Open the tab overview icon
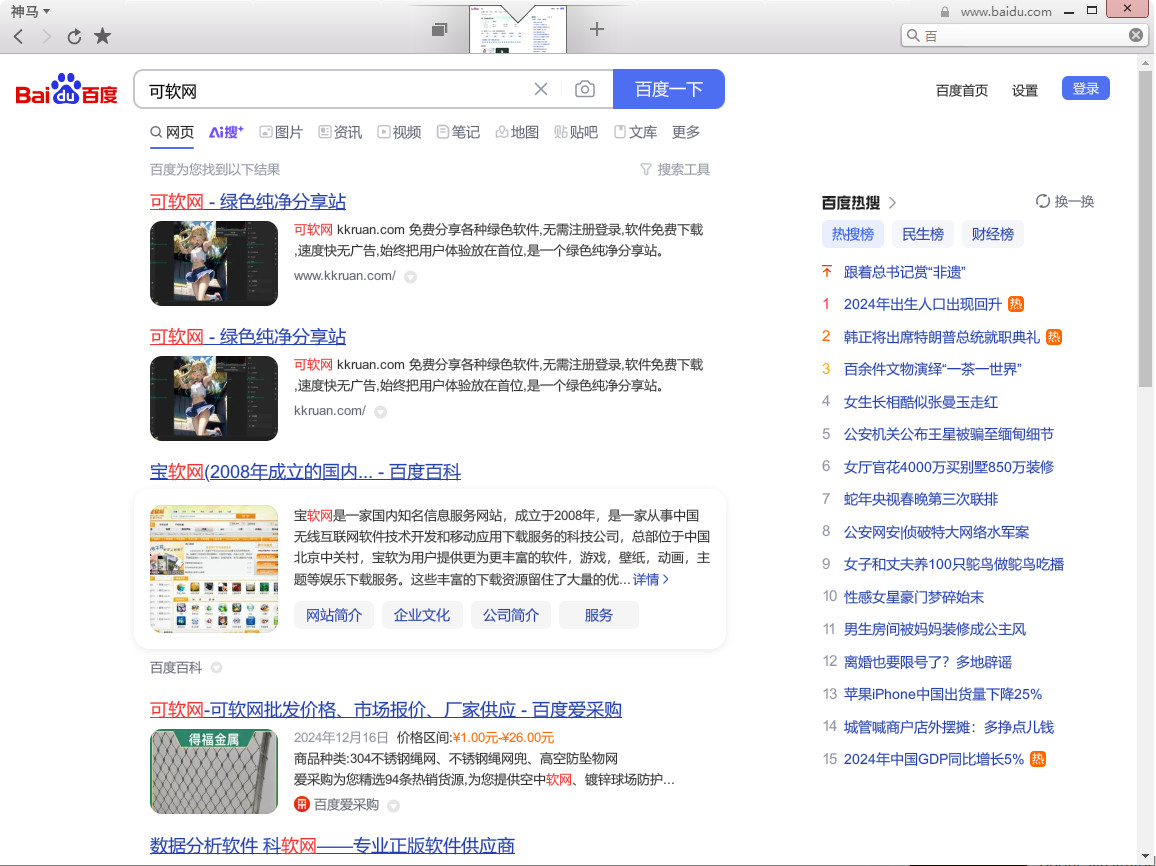1156x866 pixels. (439, 29)
